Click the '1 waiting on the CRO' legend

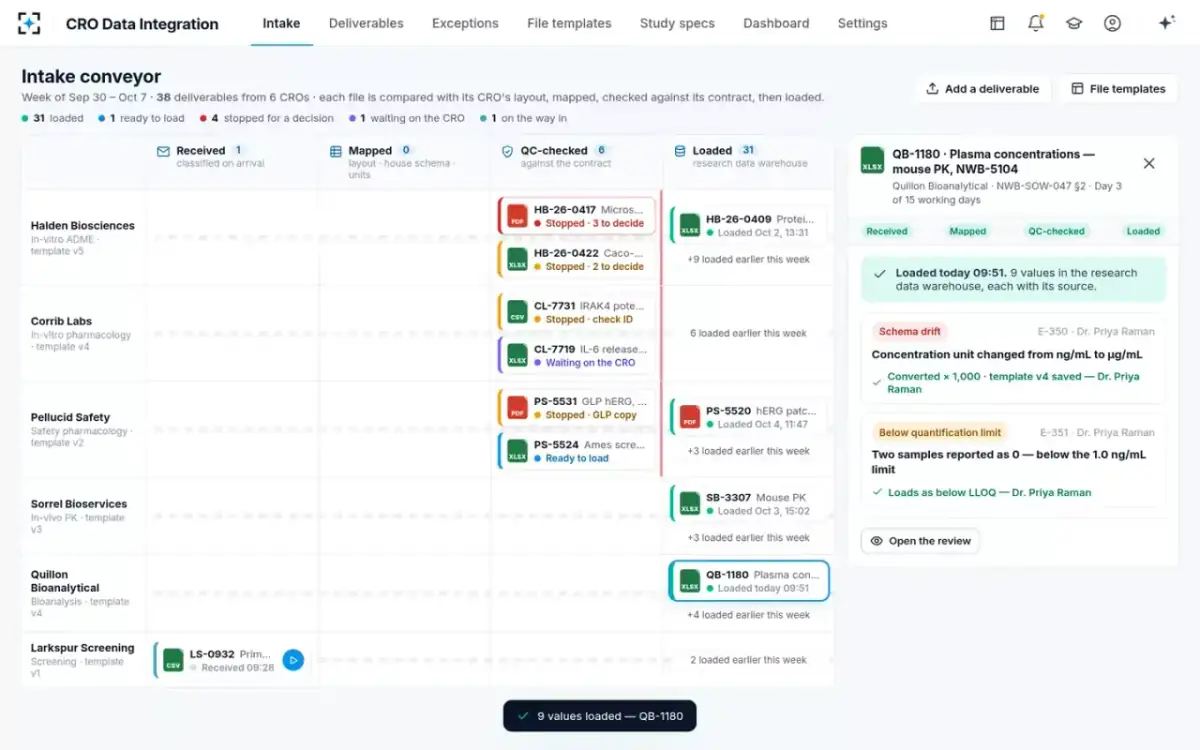coord(407,118)
